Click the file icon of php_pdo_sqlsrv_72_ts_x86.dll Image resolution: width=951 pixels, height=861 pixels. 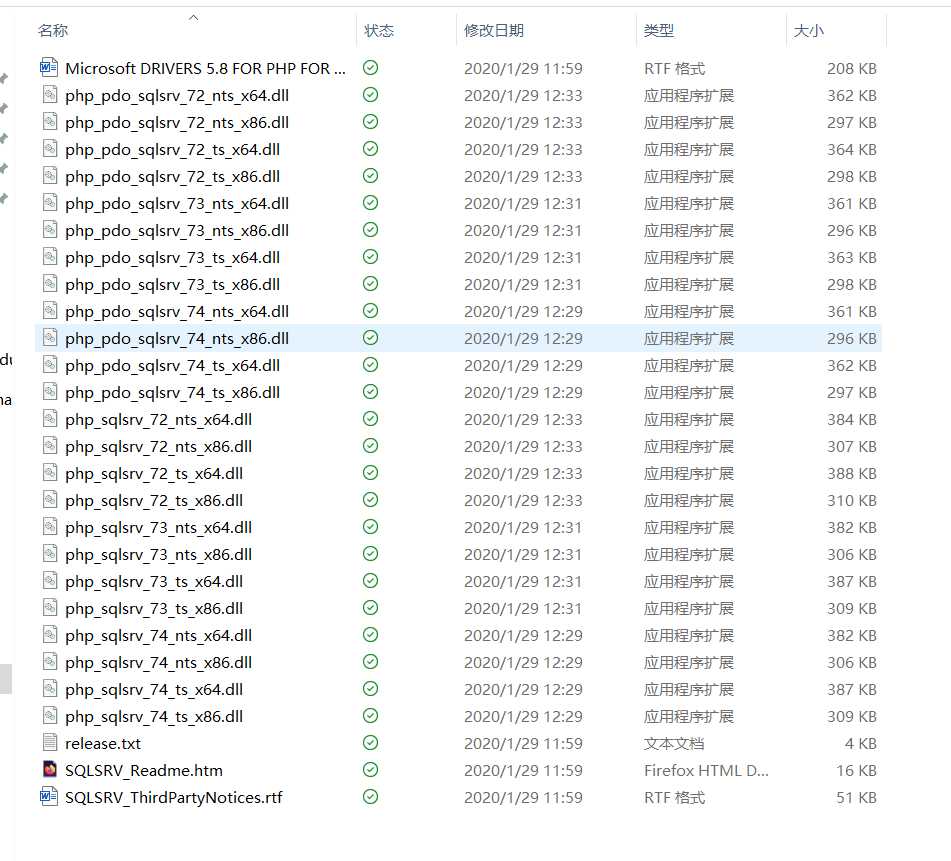pos(50,176)
